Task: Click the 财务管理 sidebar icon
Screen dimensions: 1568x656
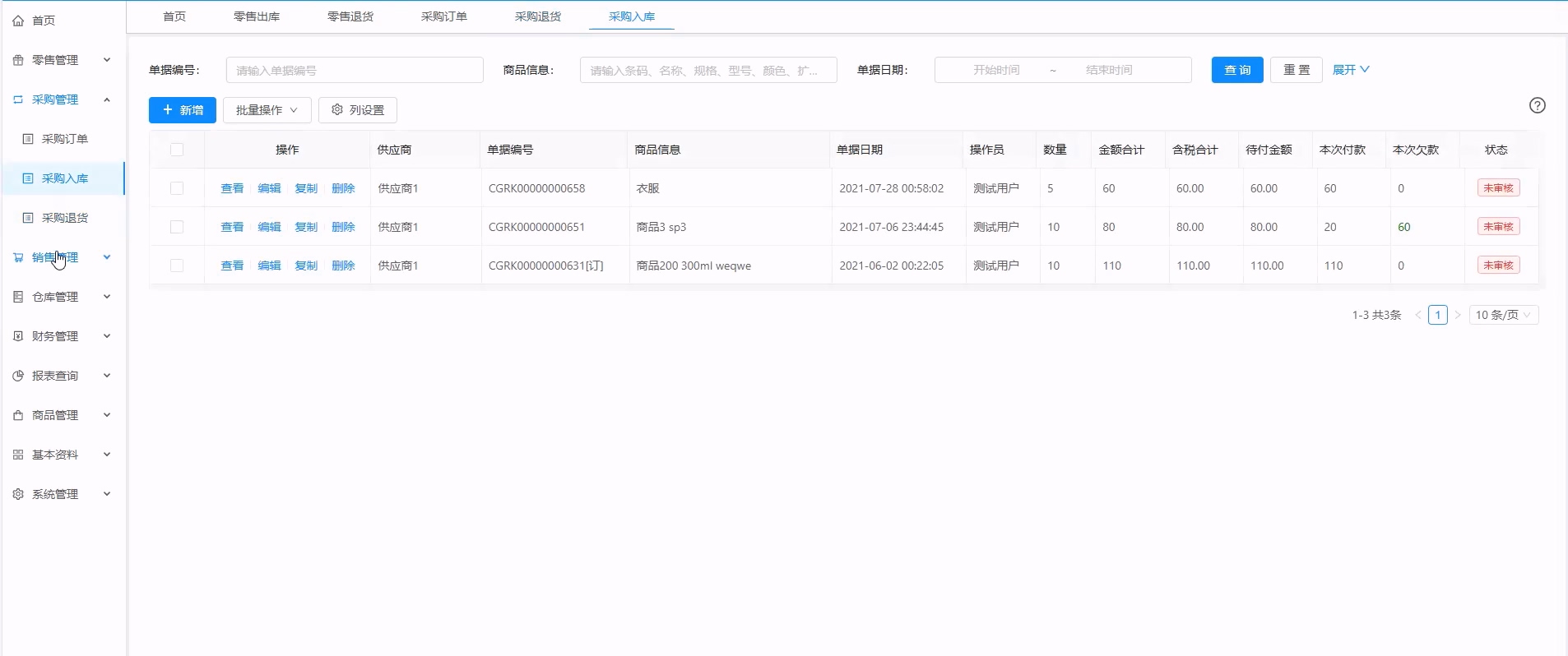Action: pos(18,336)
